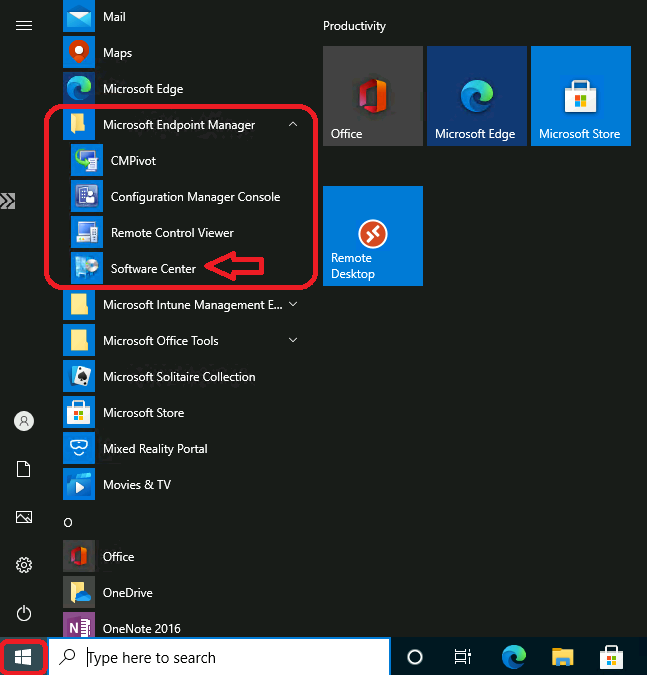Select CMPivot text label
The image size is (647, 675).
tap(133, 161)
